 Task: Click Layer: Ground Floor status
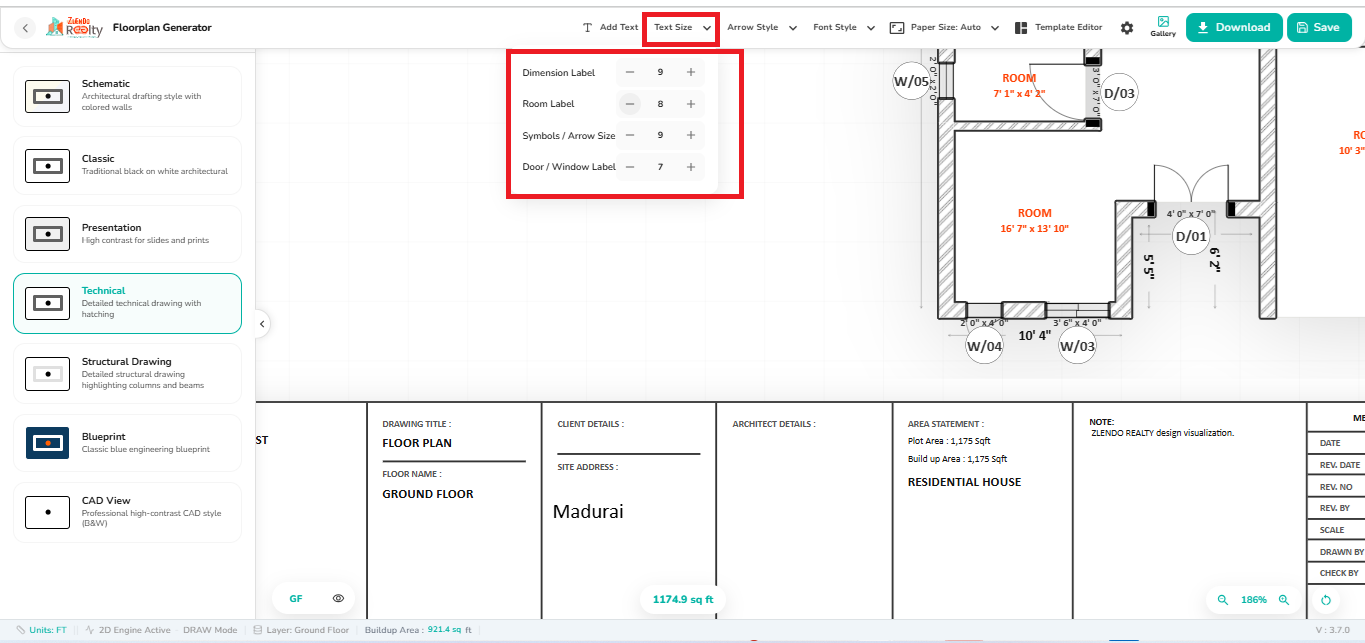(301, 630)
